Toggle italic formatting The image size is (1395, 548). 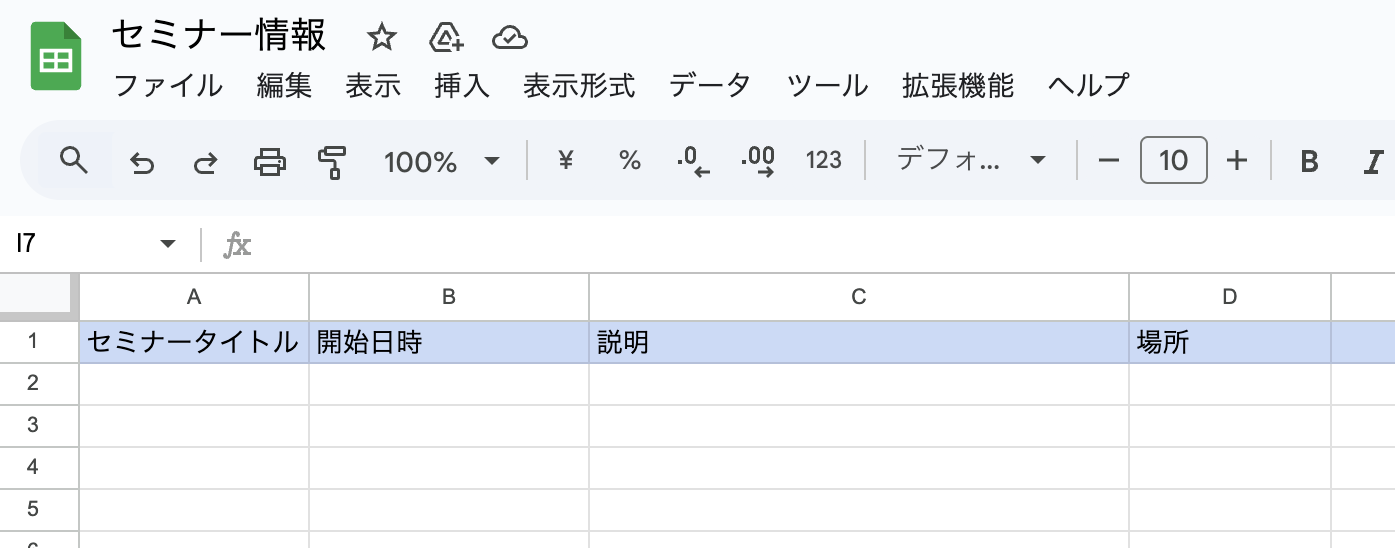1373,160
